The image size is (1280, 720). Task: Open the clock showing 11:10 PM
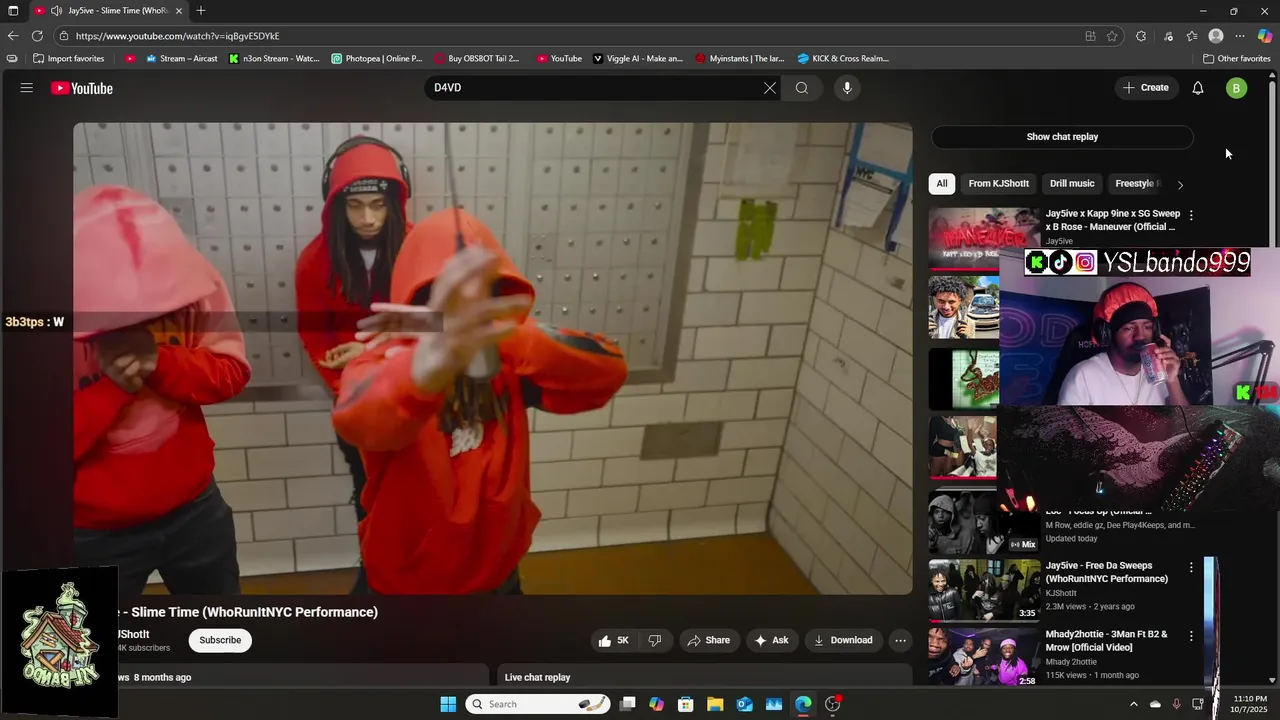[1250, 704]
